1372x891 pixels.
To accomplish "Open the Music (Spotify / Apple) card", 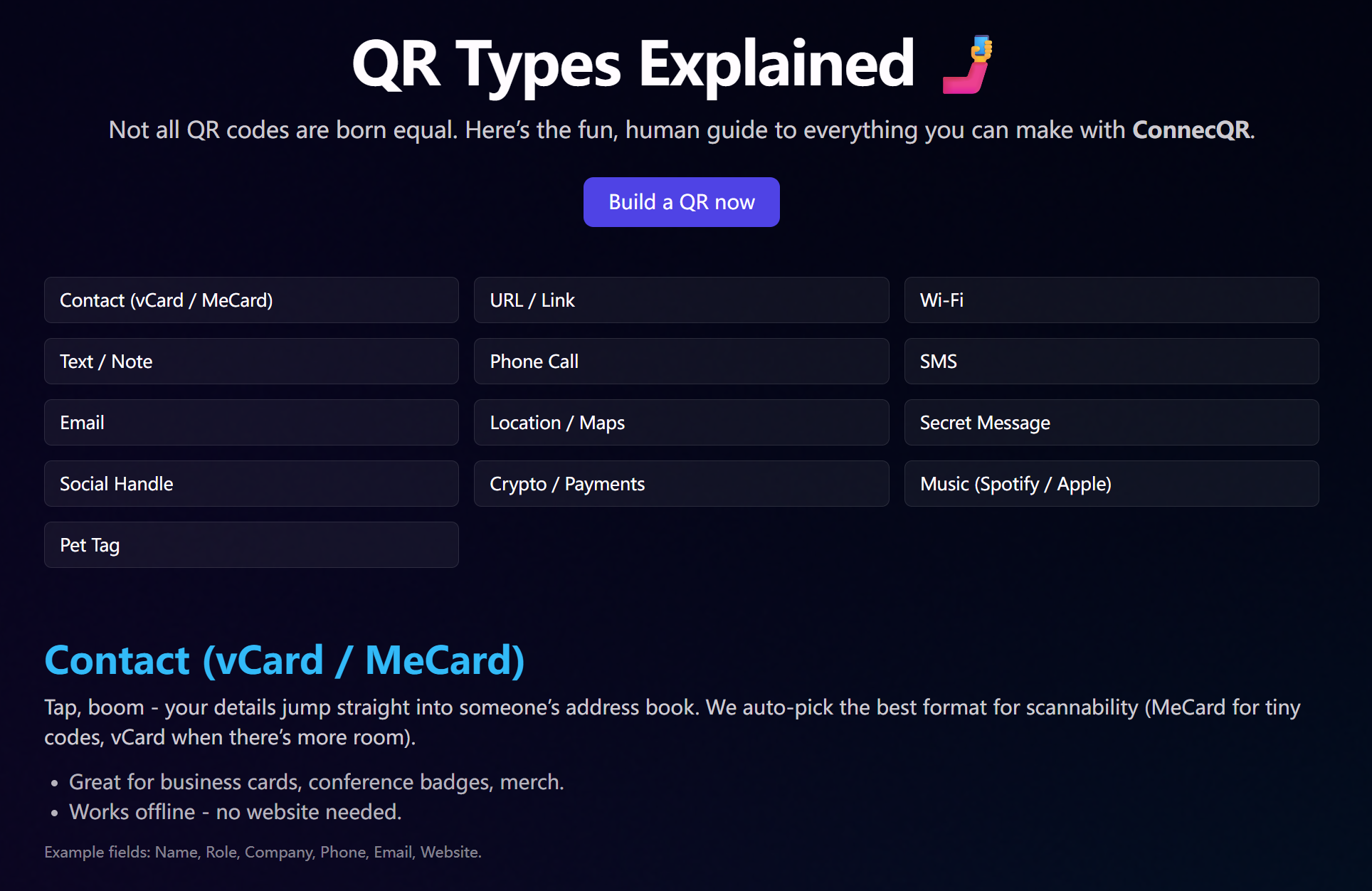I will point(1111,484).
